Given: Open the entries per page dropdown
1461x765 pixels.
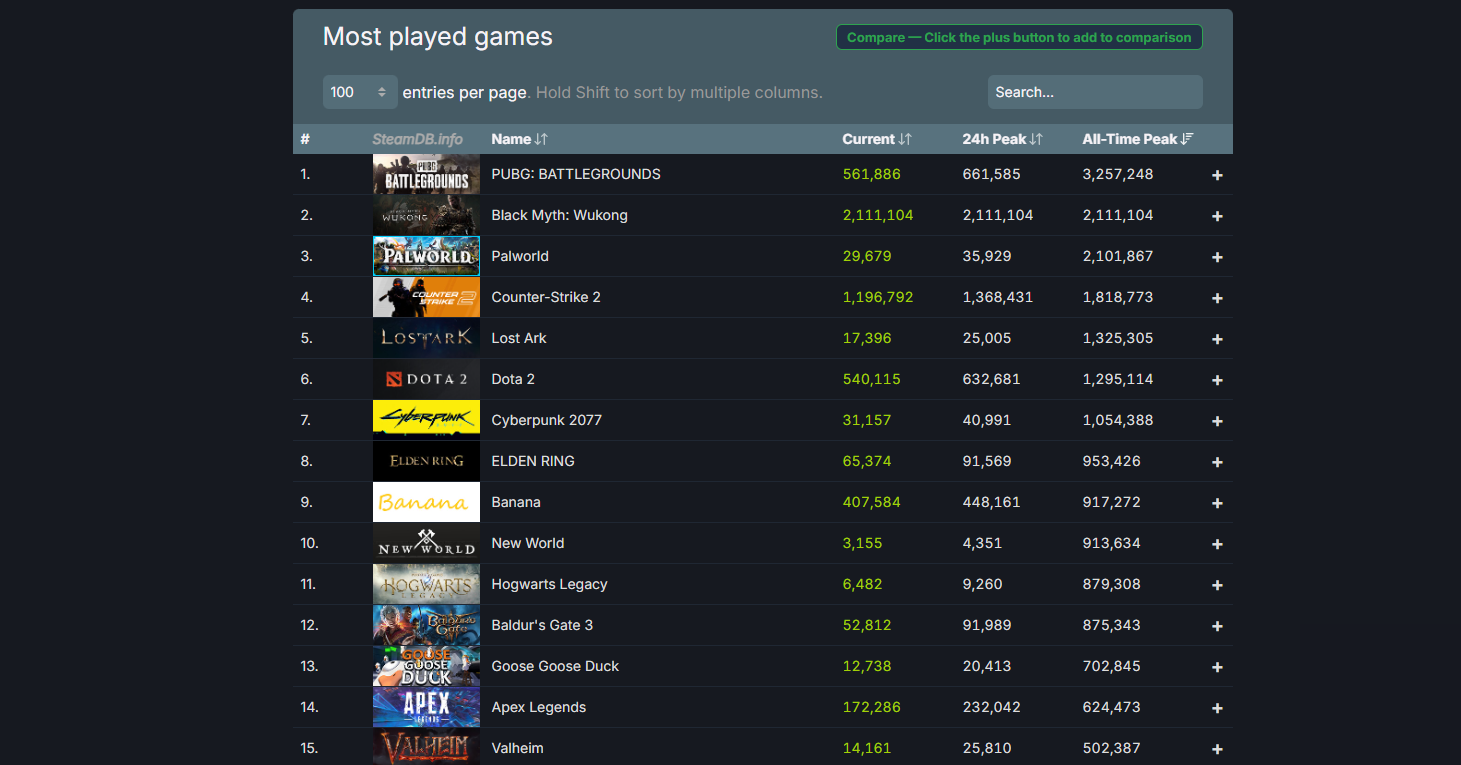Looking at the screenshot, I should (x=359, y=92).
